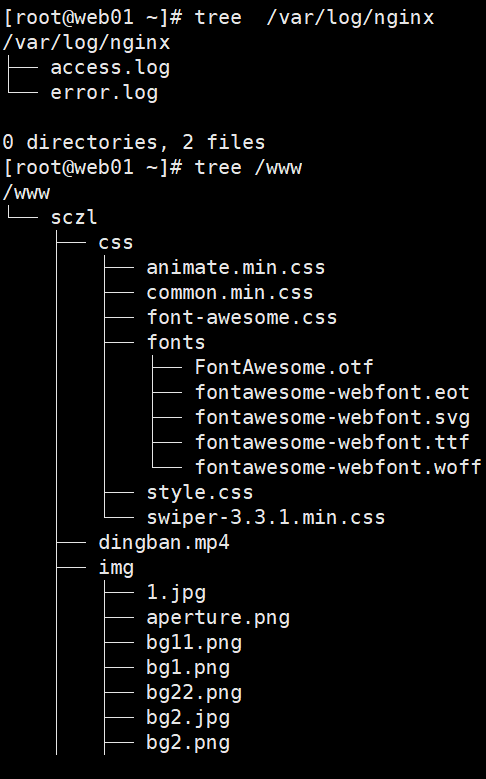Click bg22.png file name

(x=194, y=692)
